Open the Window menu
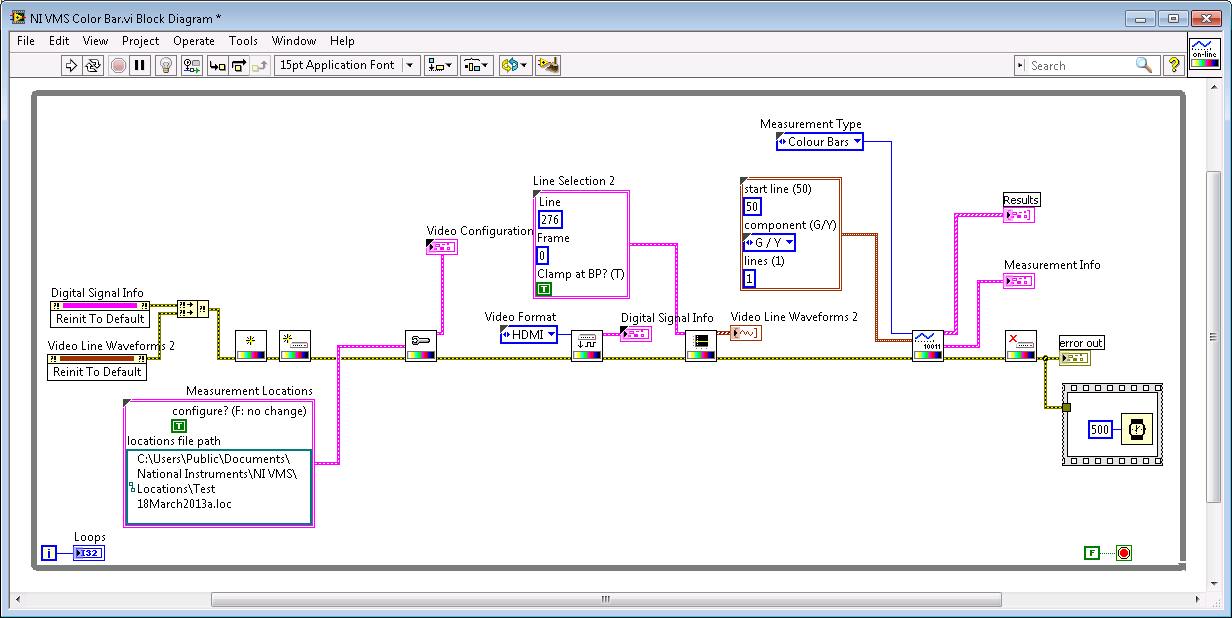The image size is (1232, 618). click(x=294, y=41)
